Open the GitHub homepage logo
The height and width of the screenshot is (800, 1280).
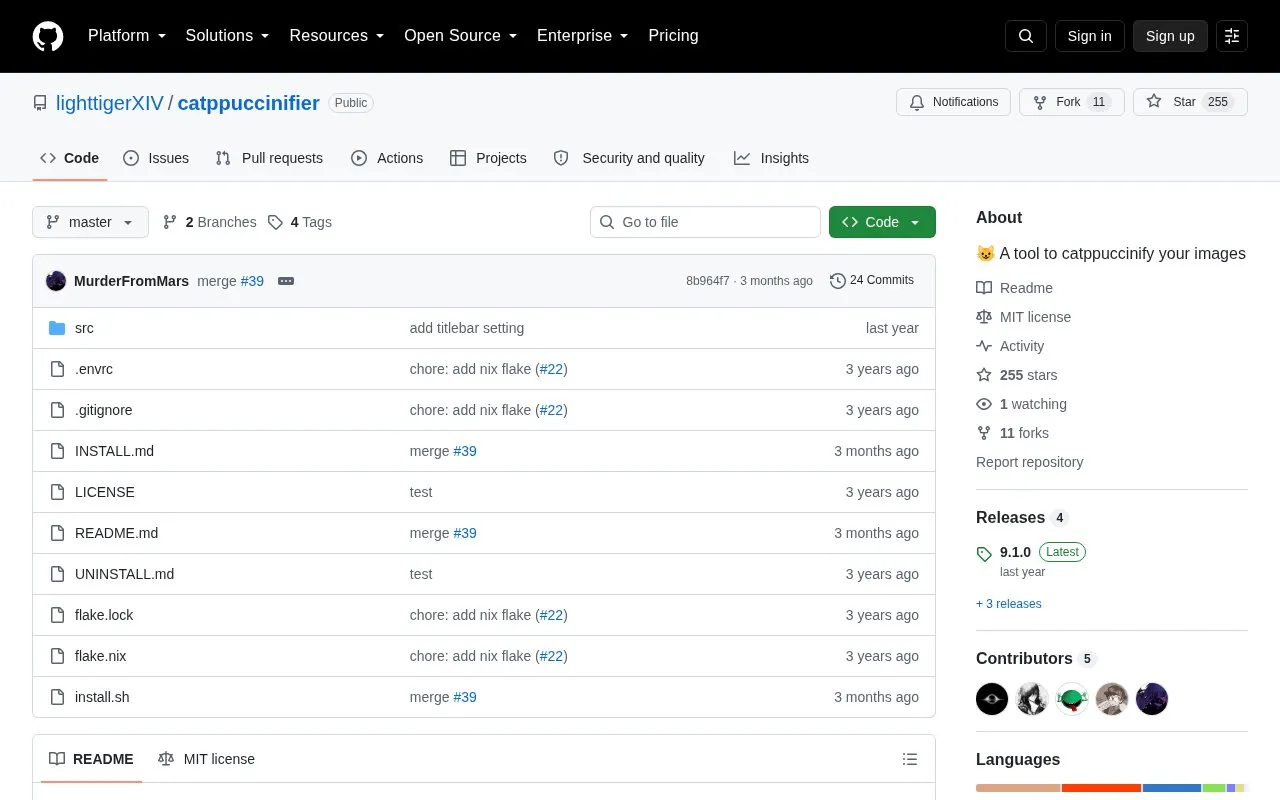pos(48,36)
